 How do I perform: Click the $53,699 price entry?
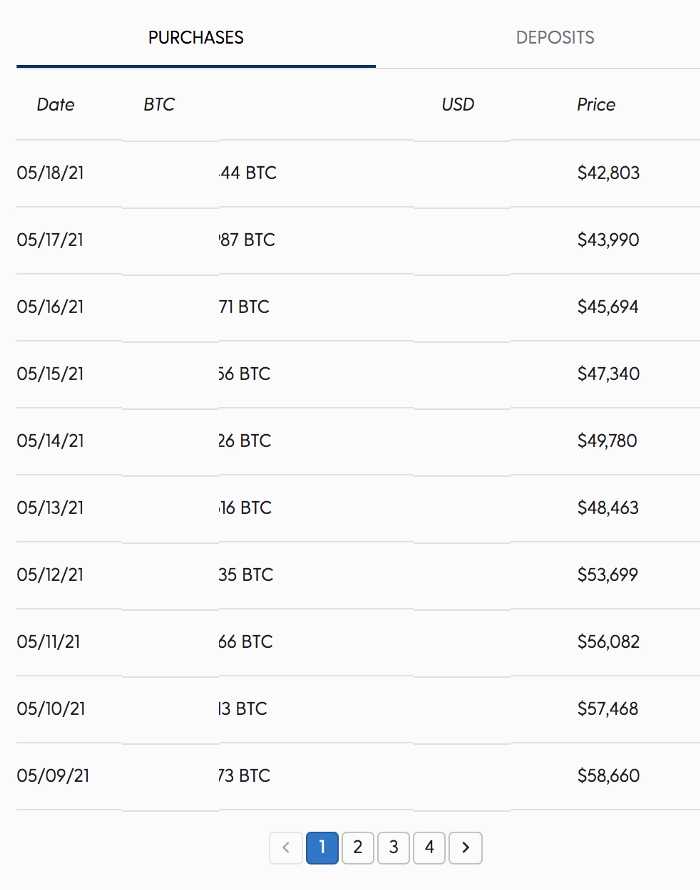click(608, 575)
